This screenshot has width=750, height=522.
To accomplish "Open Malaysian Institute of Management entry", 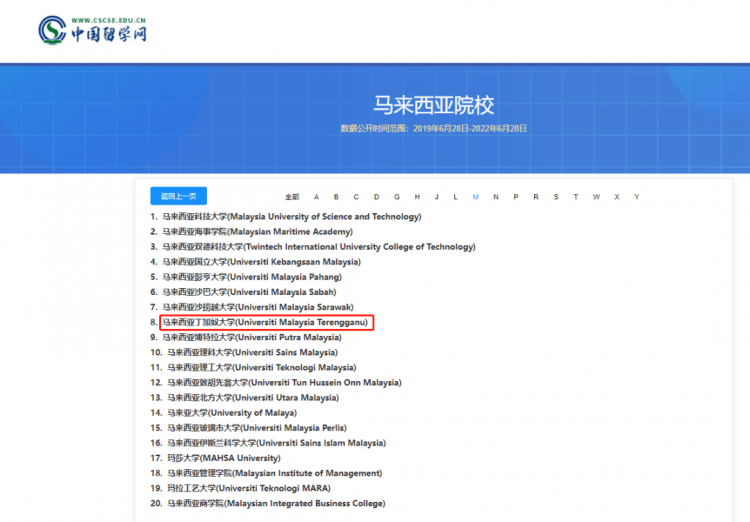I will click(x=275, y=473).
